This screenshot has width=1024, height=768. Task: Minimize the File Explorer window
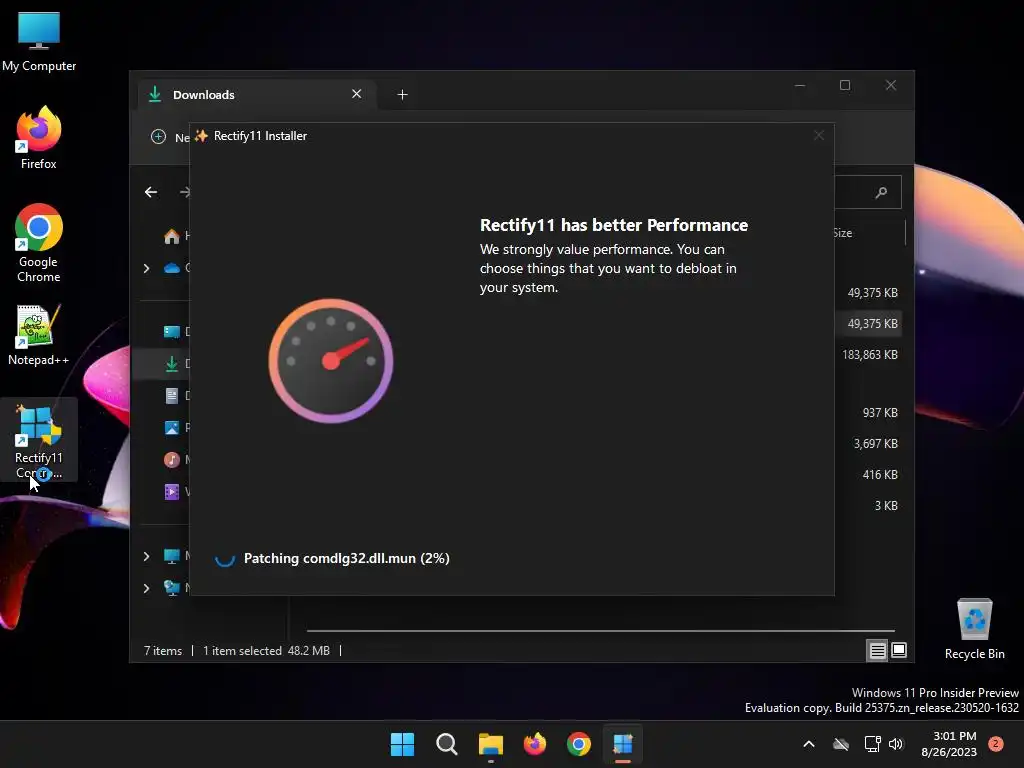click(800, 86)
